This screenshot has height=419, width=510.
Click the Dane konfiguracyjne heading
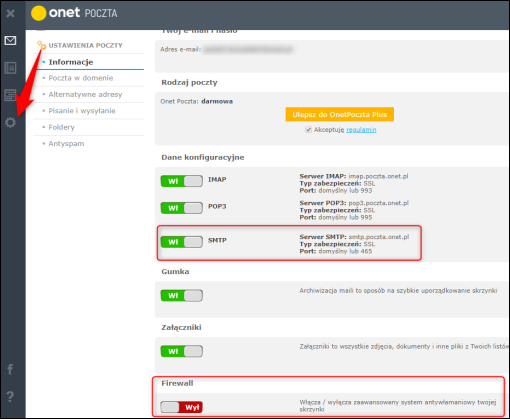tap(203, 157)
